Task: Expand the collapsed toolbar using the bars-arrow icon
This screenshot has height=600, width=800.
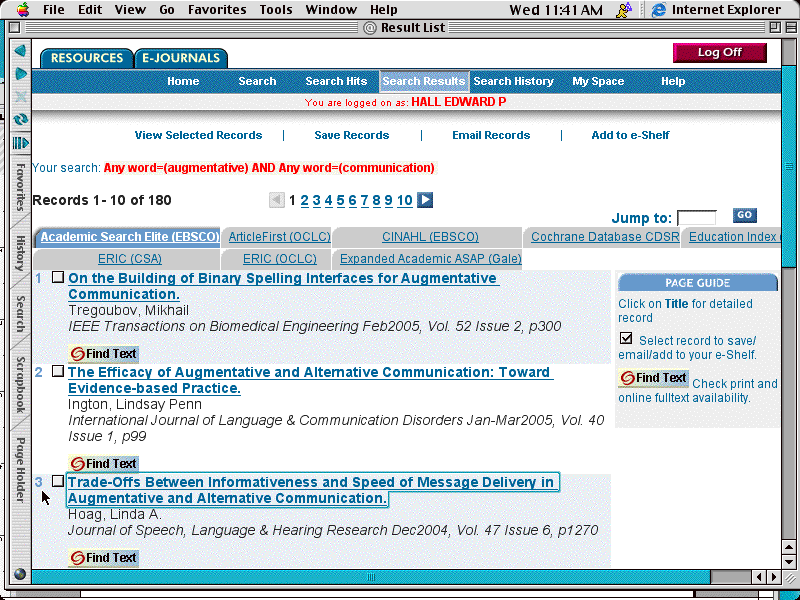Action: tap(20, 143)
